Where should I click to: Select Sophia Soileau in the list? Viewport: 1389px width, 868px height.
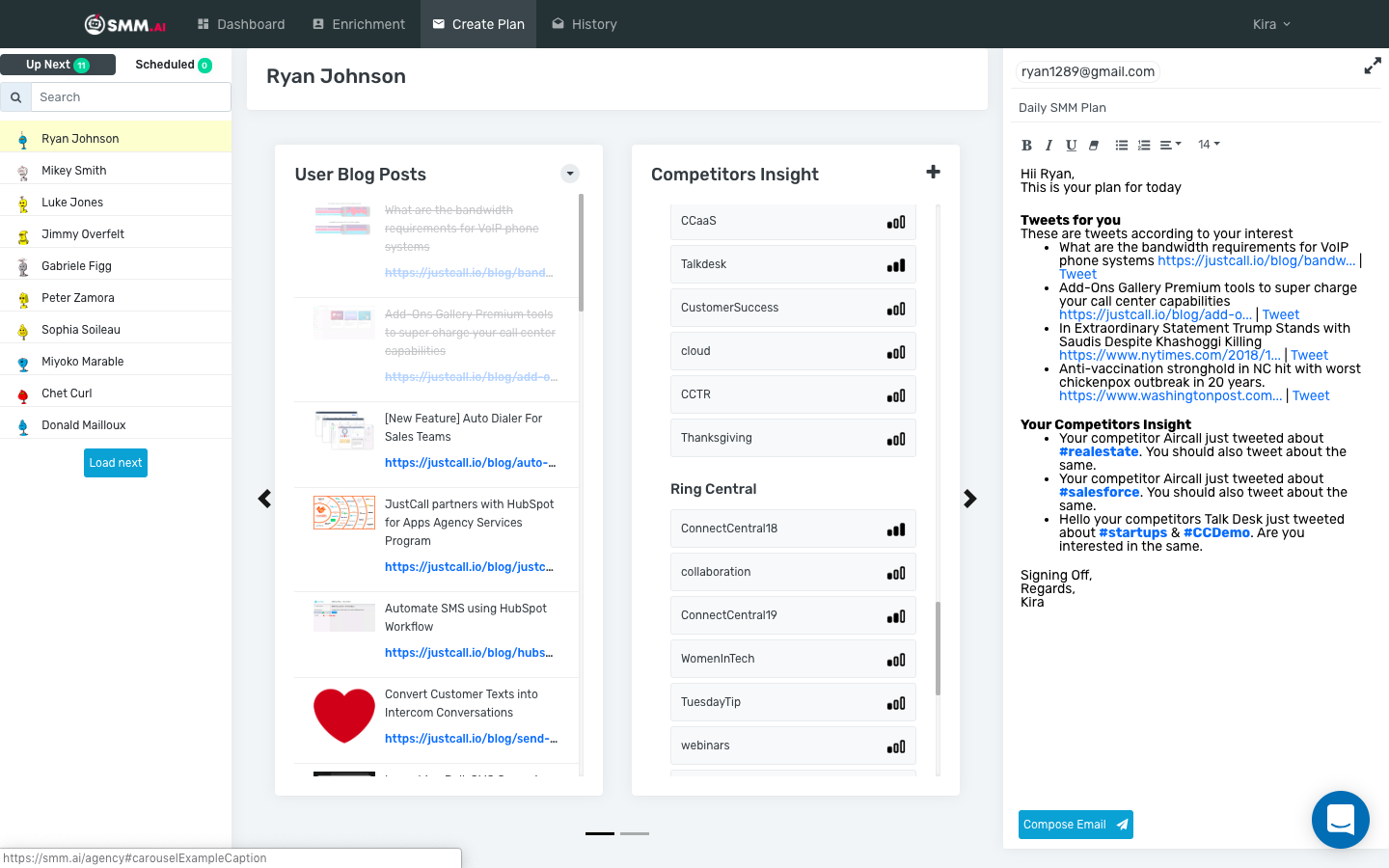pyautogui.click(x=116, y=330)
